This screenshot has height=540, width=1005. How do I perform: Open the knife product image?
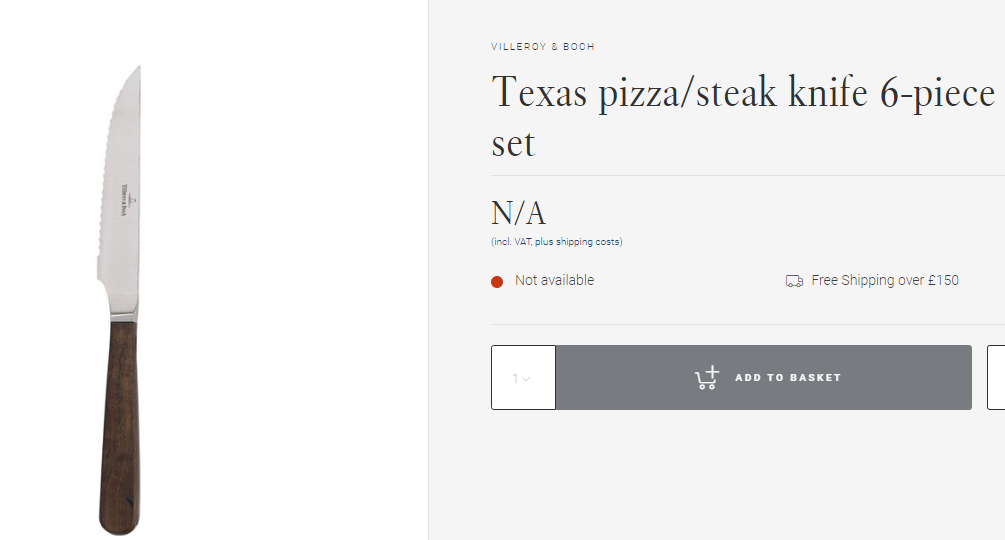tap(120, 300)
